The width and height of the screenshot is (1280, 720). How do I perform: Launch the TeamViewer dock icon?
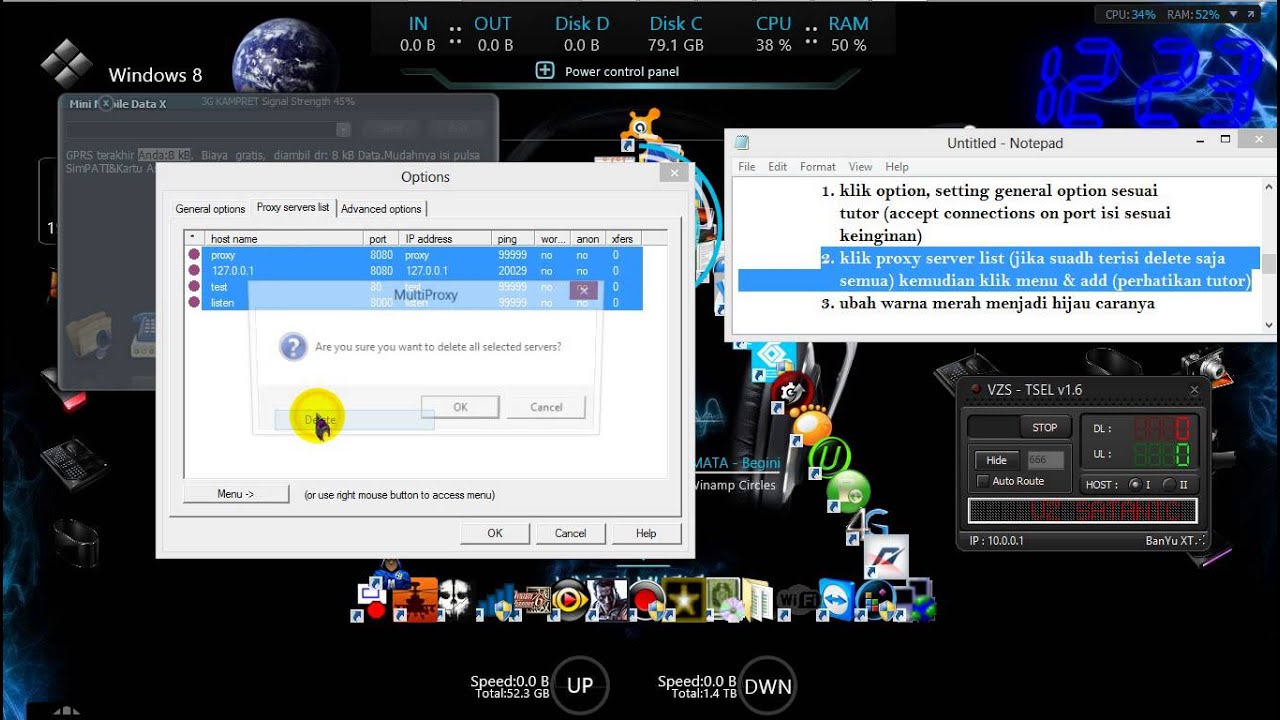836,600
